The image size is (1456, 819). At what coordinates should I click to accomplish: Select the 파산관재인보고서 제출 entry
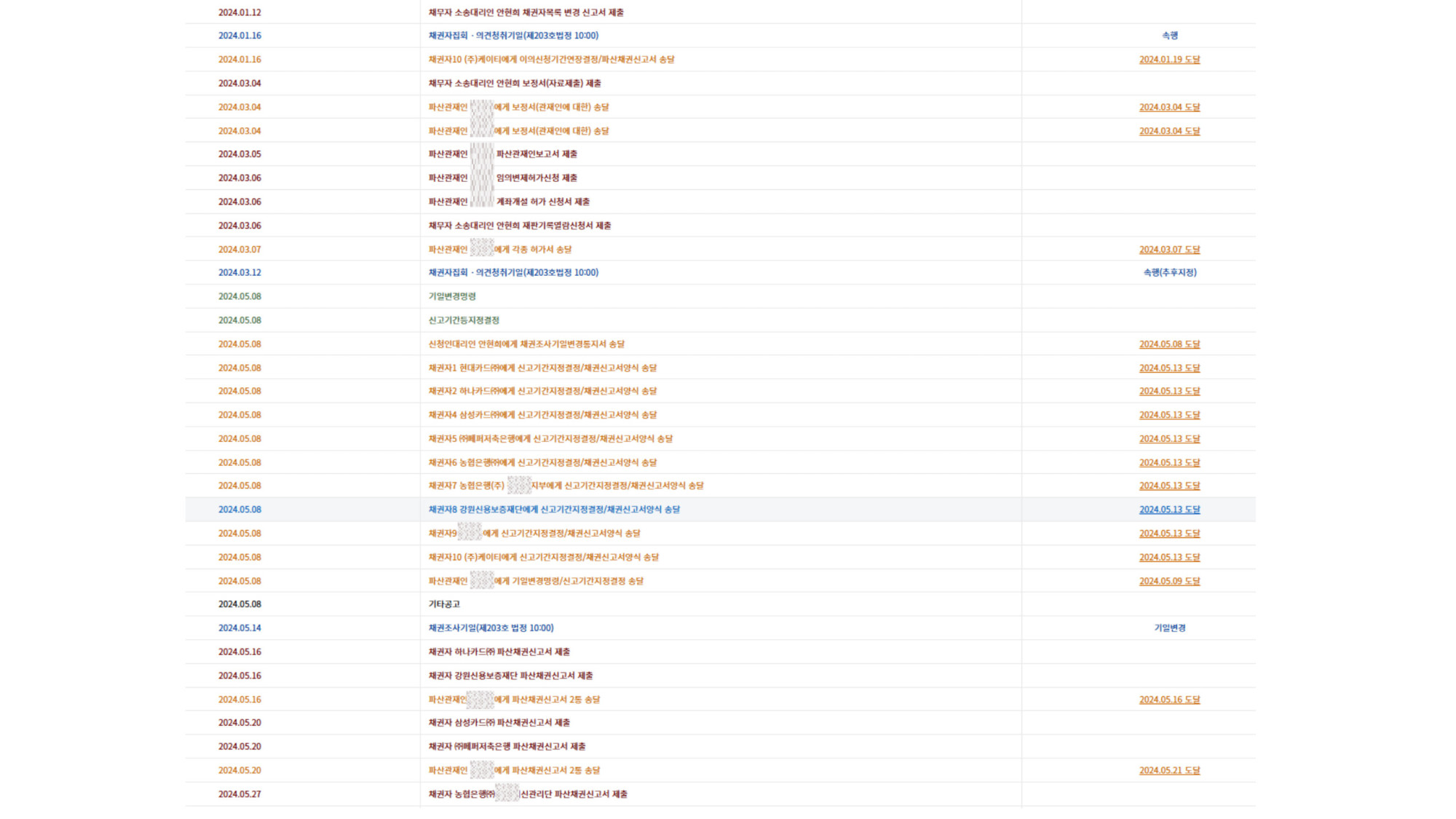tap(502, 154)
